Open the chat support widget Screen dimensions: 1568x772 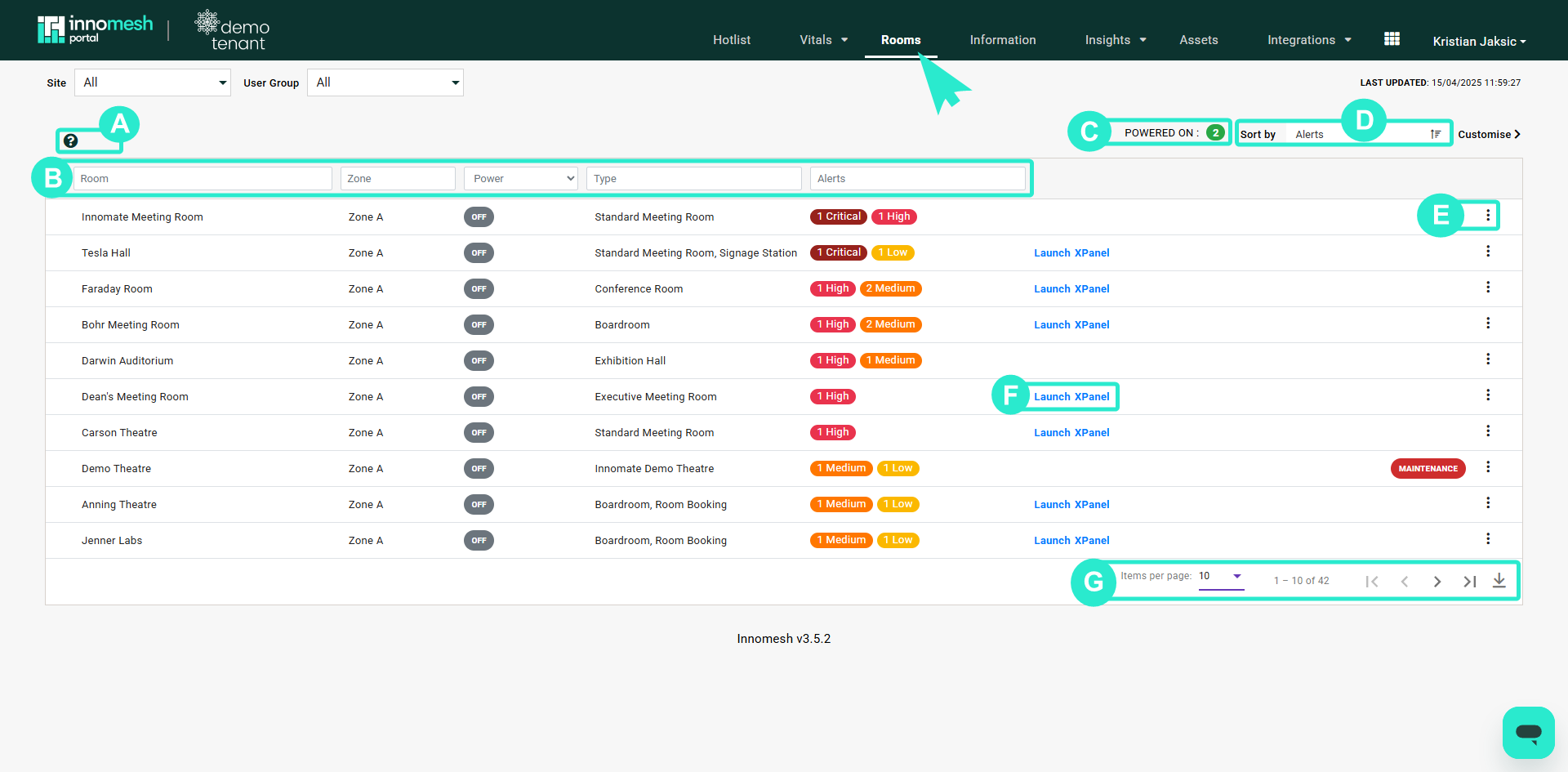coord(1528,732)
